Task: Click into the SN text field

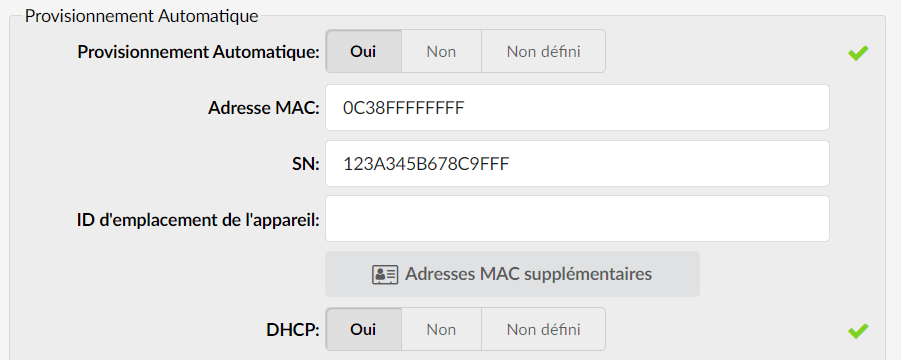Action: [577, 163]
